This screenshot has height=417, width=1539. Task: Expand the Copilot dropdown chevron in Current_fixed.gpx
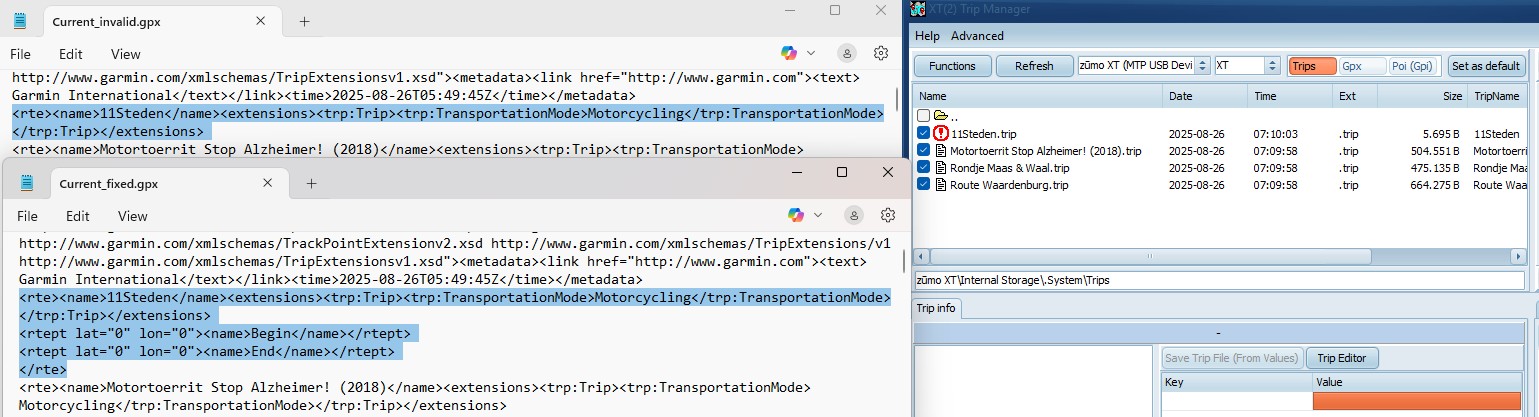pos(818,215)
